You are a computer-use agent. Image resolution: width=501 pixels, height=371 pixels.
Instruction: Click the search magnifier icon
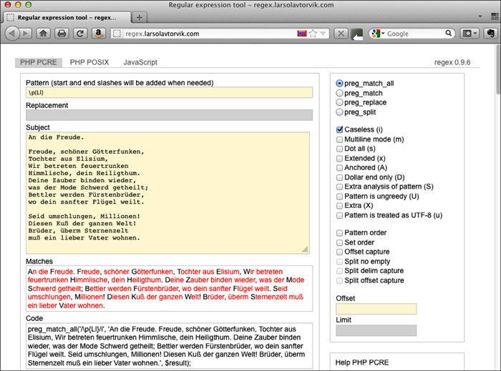[449, 33]
